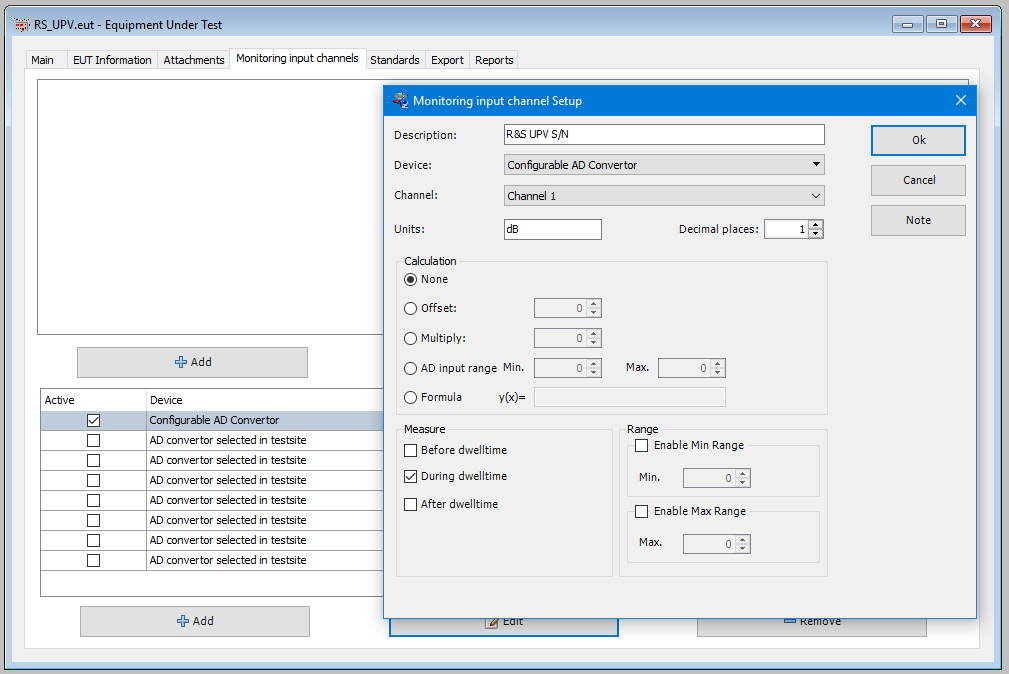Click the Edit button behind the dialog

tap(504, 627)
